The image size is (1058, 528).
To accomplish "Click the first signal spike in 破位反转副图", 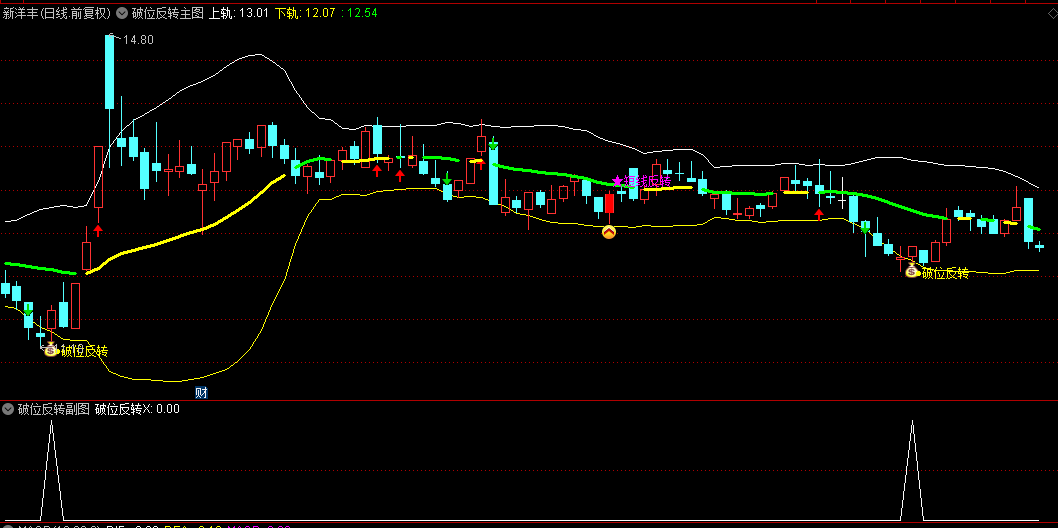I will point(51,469).
